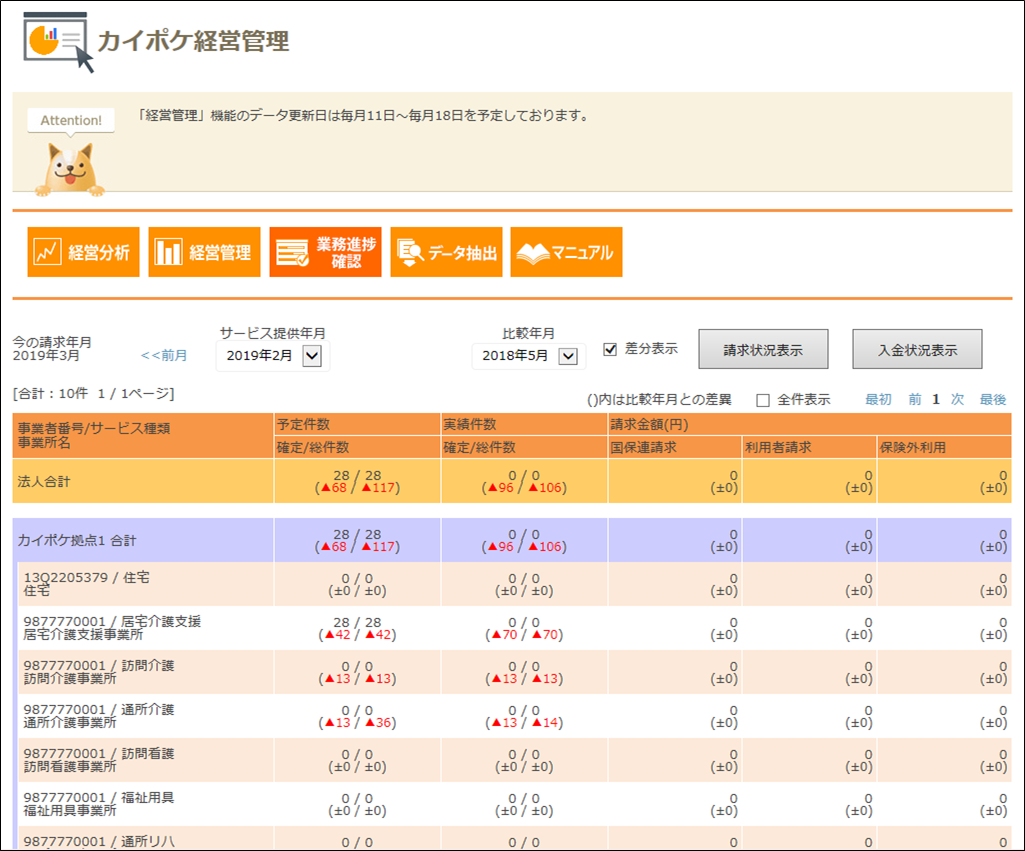Click the Attention dog mascot image
1025x851 pixels.
pos(70,170)
